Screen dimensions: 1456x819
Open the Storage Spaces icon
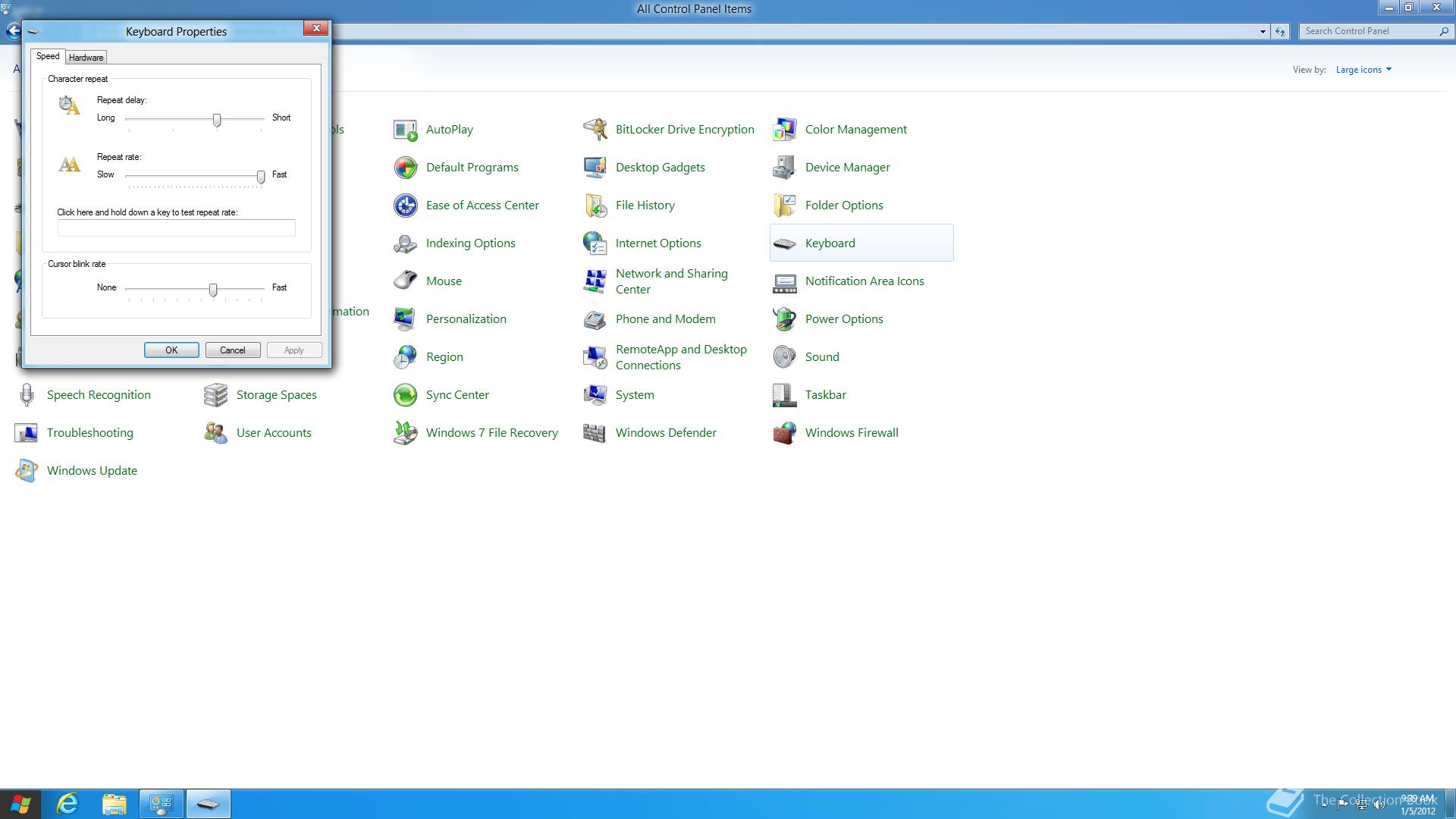216,395
